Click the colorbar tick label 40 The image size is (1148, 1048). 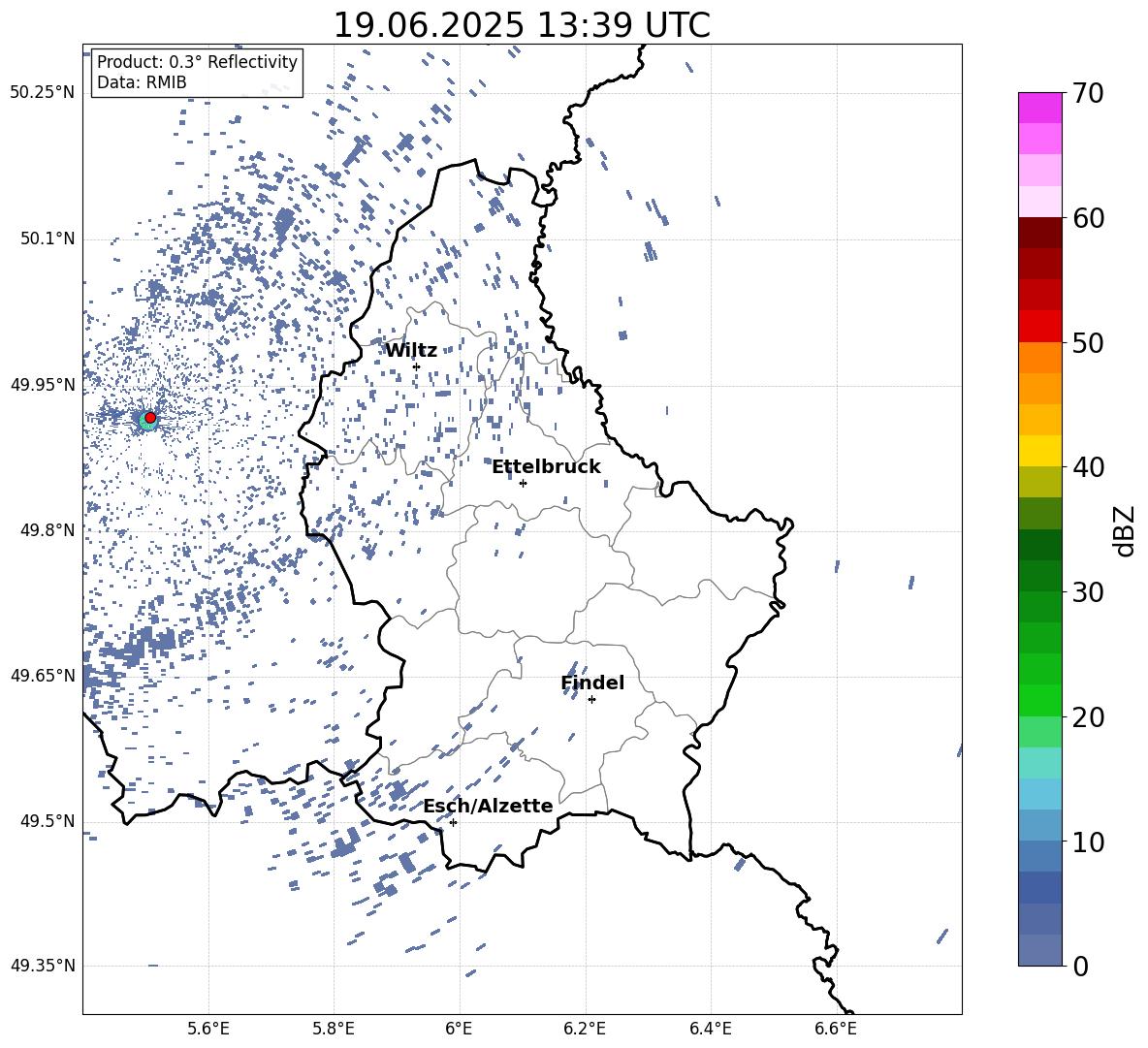(x=1088, y=467)
